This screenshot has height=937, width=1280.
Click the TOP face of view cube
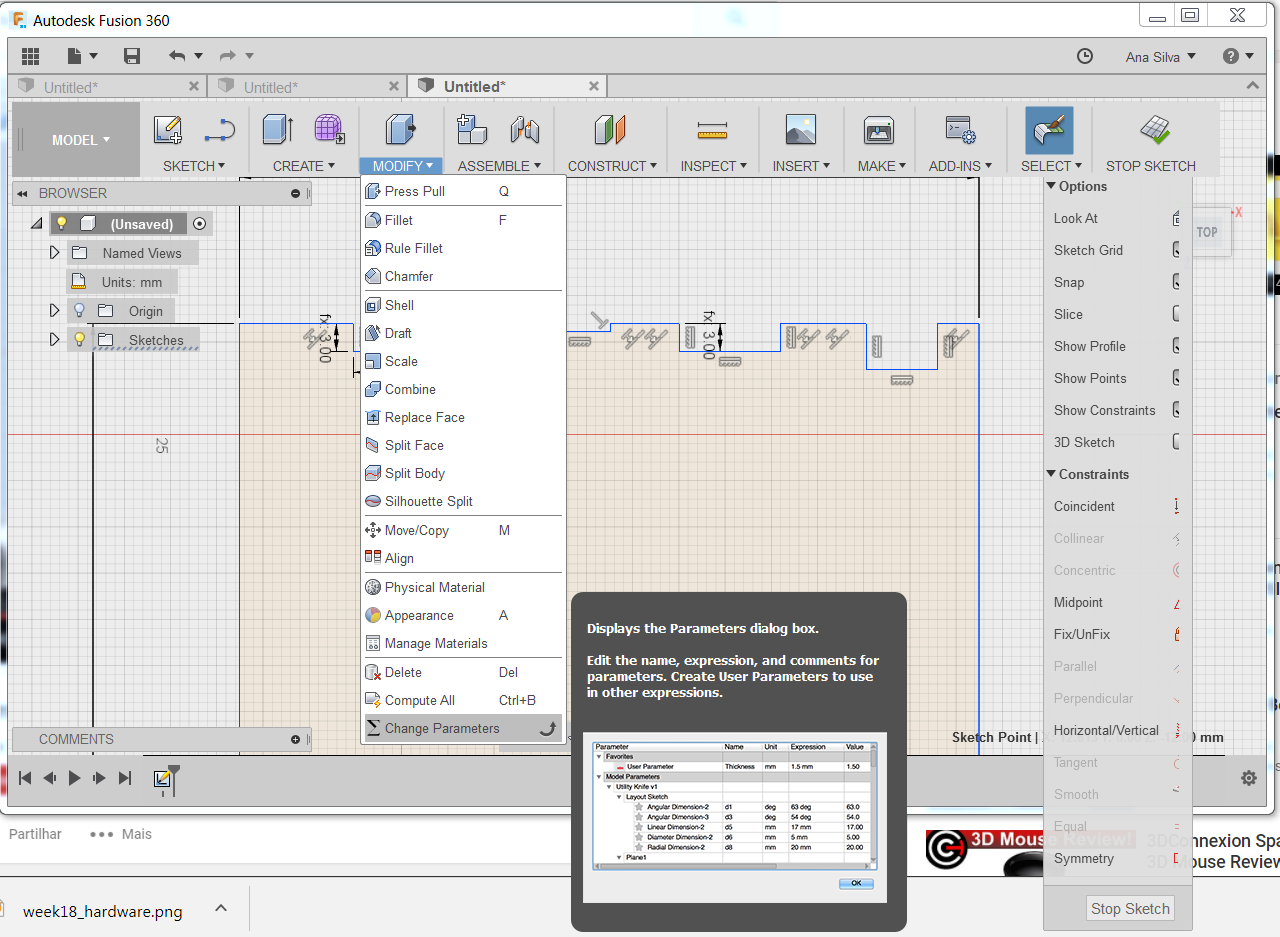(1207, 232)
